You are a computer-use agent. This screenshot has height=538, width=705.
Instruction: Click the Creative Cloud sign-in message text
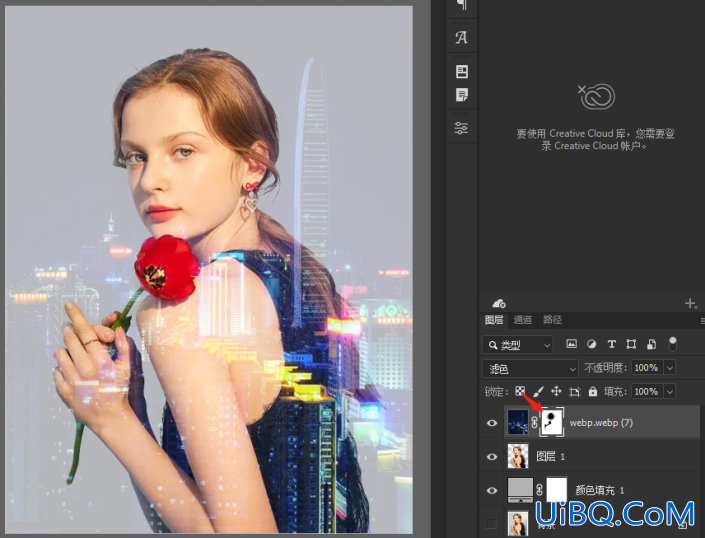595,139
